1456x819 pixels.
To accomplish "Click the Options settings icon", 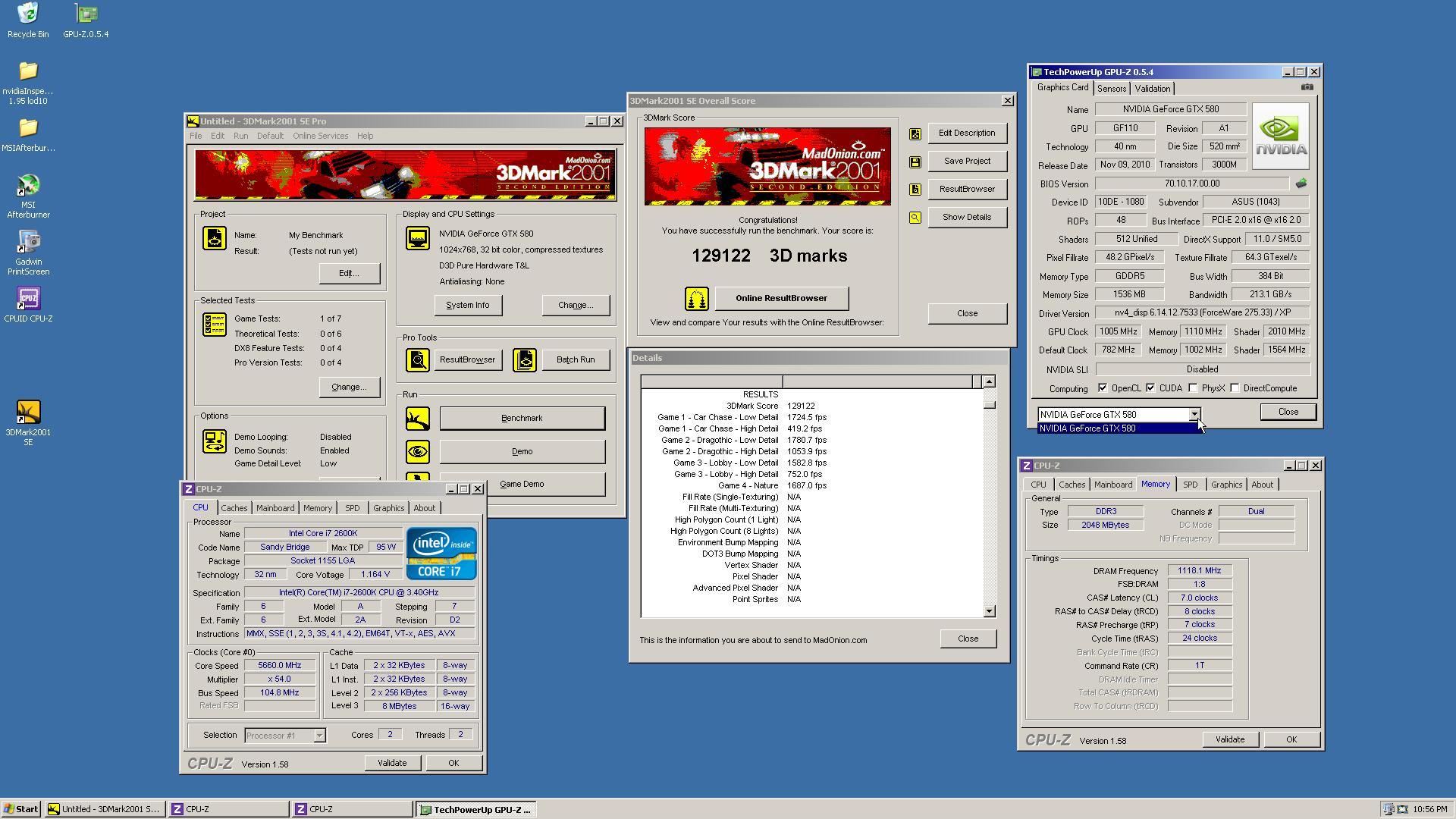I will 214,441.
